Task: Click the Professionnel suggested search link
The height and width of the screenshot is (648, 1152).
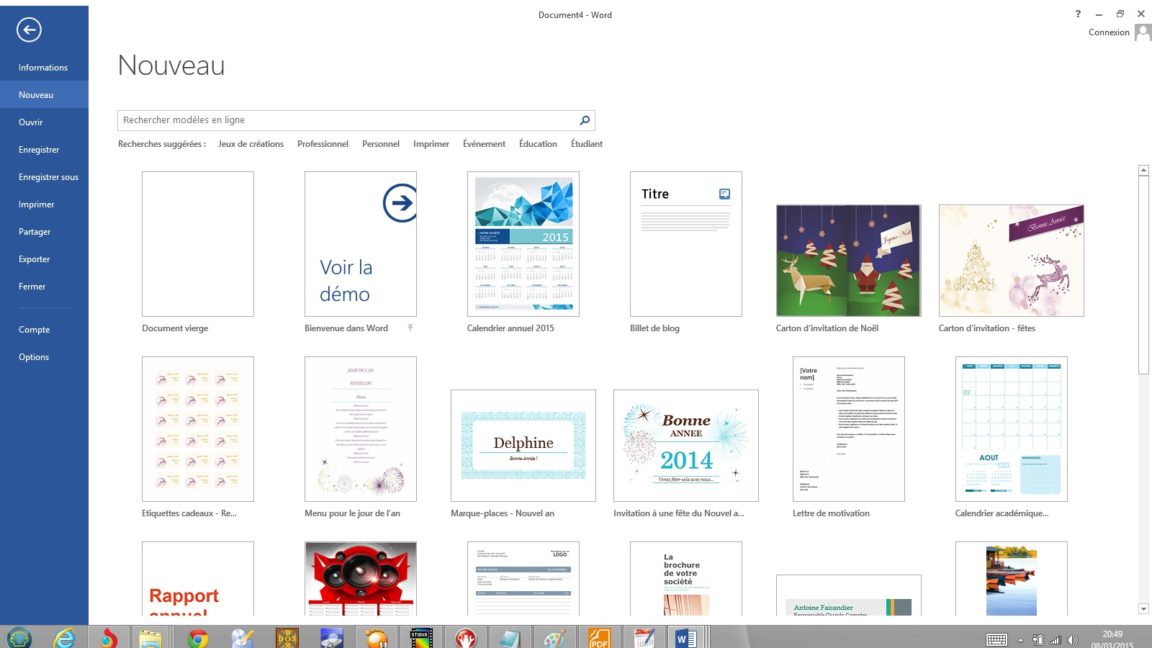Action: pyautogui.click(x=322, y=144)
